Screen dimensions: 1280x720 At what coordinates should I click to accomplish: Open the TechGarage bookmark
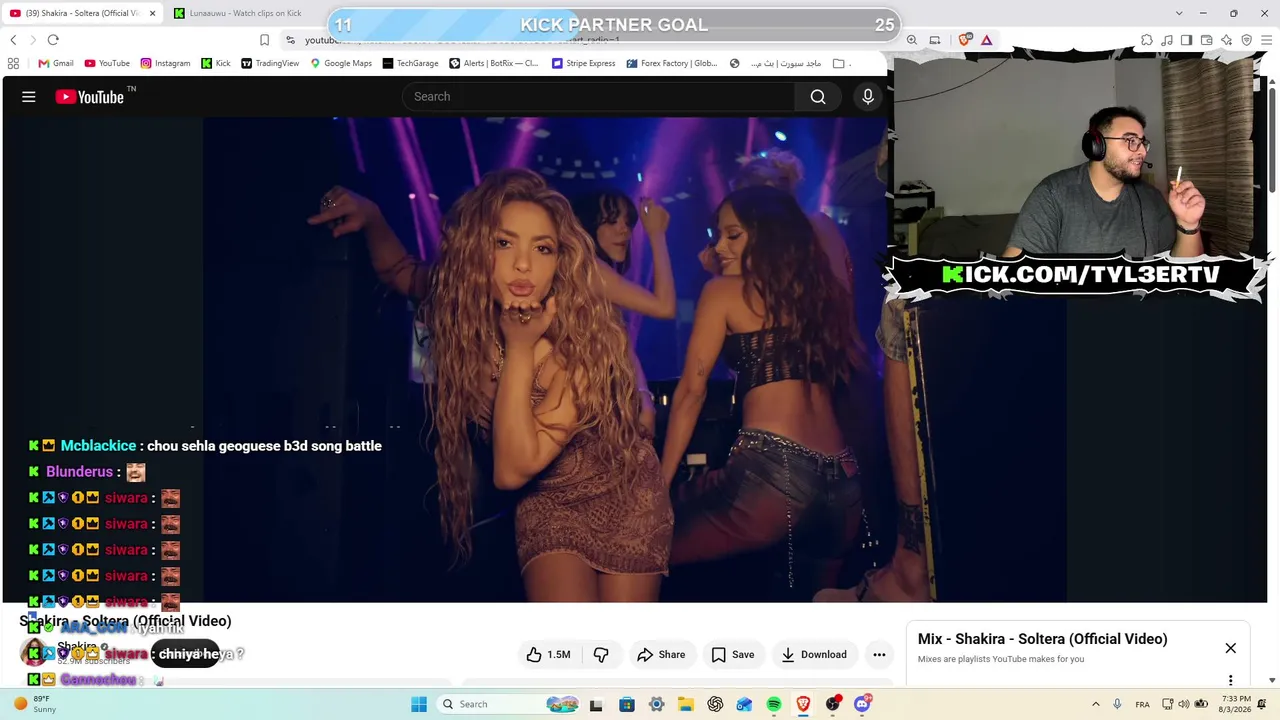(411, 63)
